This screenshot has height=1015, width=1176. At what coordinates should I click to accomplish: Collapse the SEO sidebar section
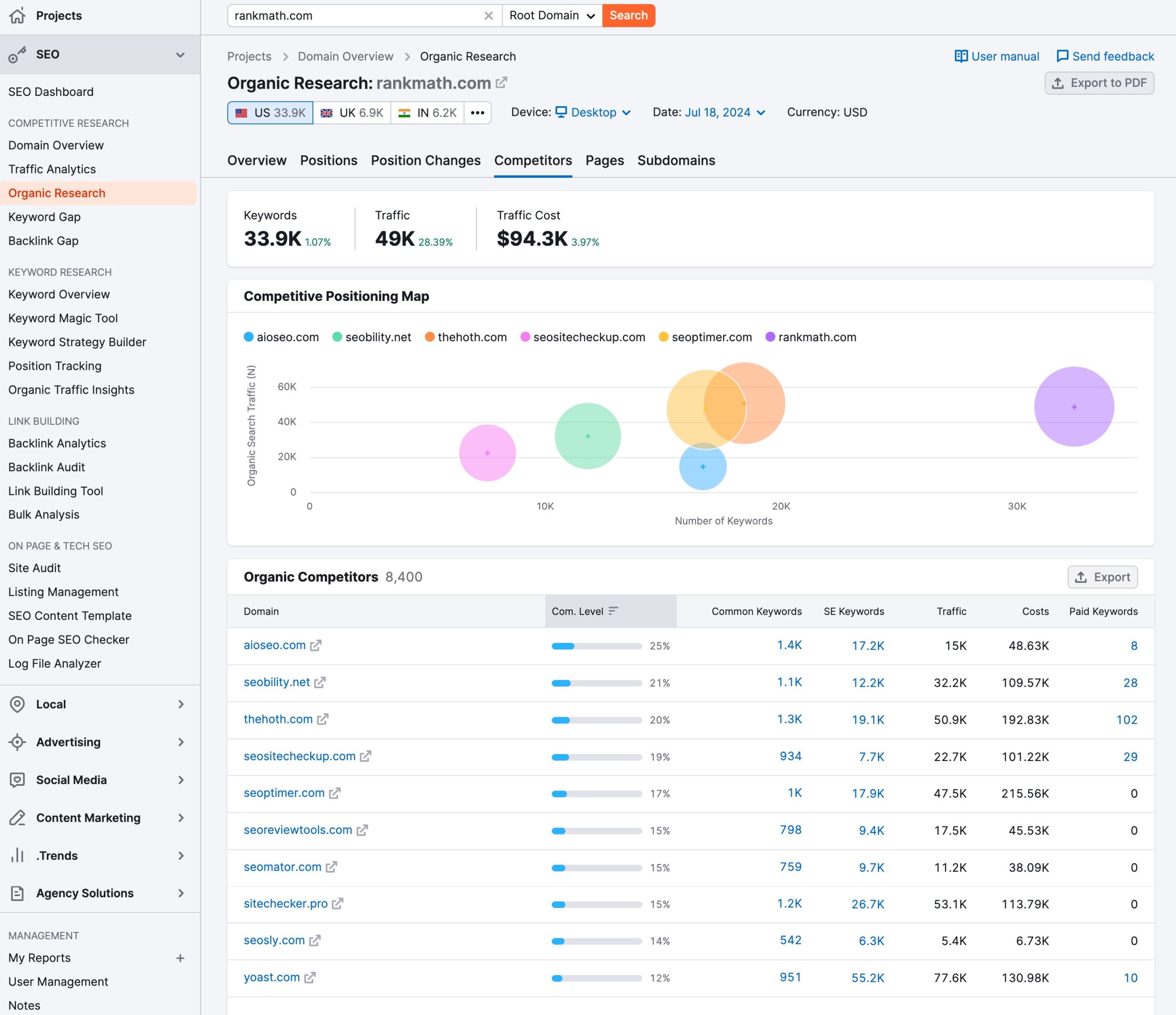tap(181, 55)
